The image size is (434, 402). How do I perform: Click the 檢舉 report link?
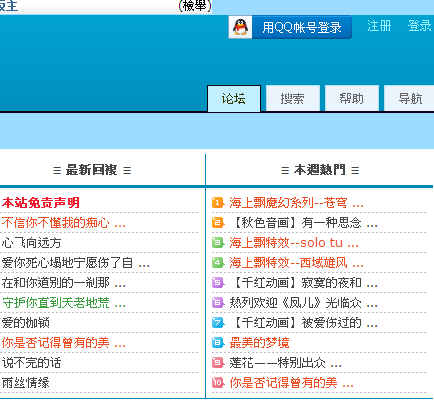click(195, 6)
